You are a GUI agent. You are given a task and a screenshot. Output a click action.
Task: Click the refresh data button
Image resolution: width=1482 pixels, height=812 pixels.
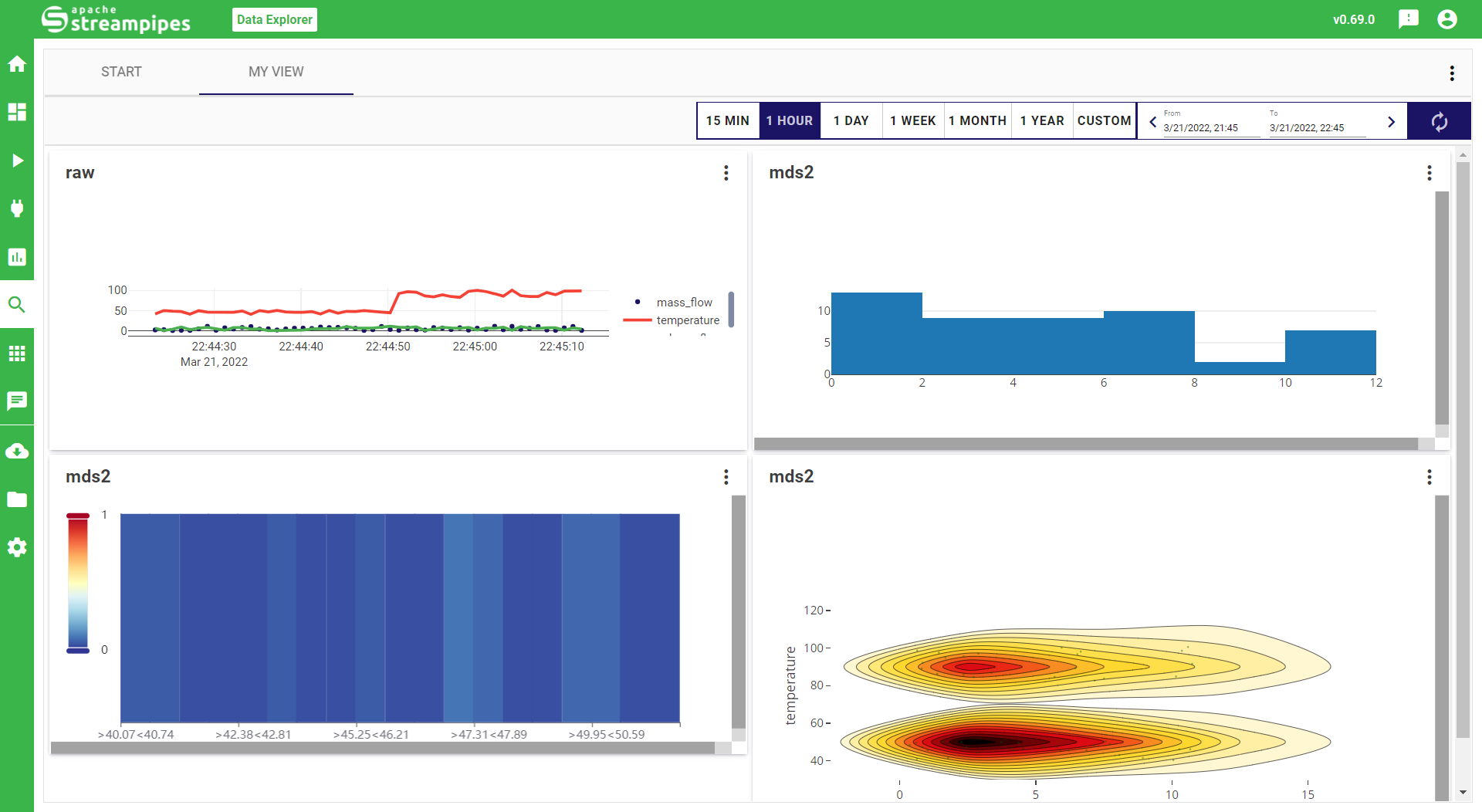(1439, 121)
